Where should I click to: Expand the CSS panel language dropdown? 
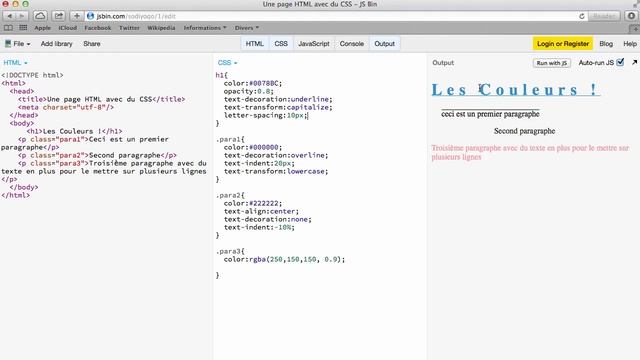227,63
